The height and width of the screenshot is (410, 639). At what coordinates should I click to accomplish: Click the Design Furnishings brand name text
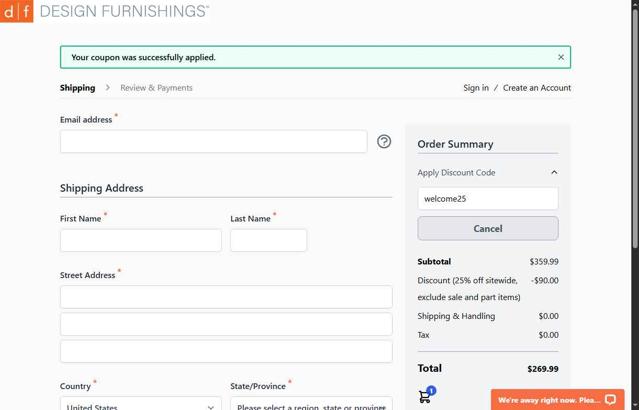[x=124, y=11]
